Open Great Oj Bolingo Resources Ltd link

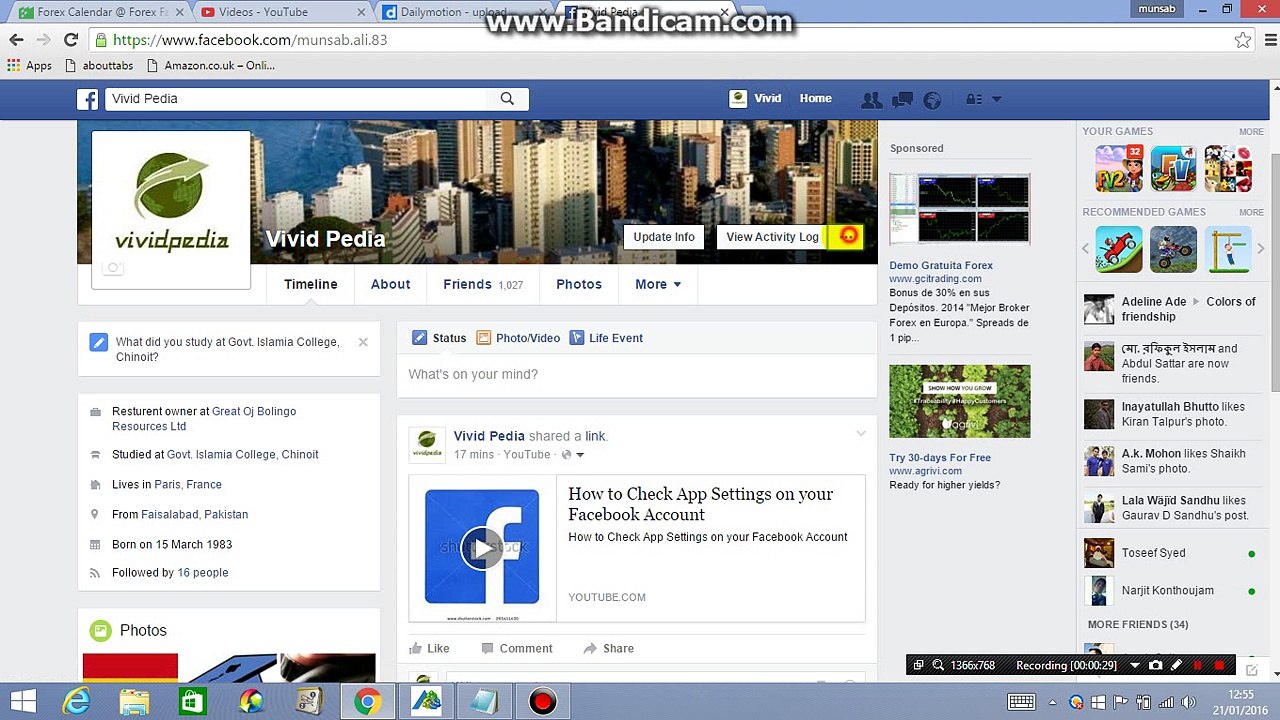pyautogui.click(x=204, y=419)
